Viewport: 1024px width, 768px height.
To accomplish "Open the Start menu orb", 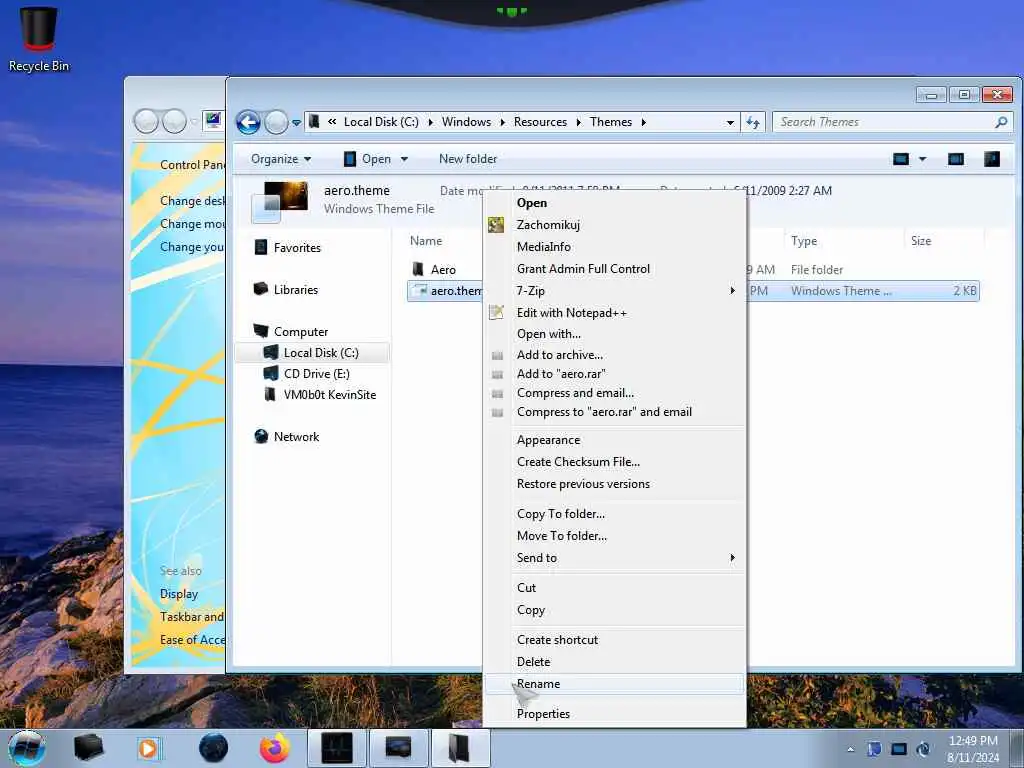I will [x=27, y=748].
